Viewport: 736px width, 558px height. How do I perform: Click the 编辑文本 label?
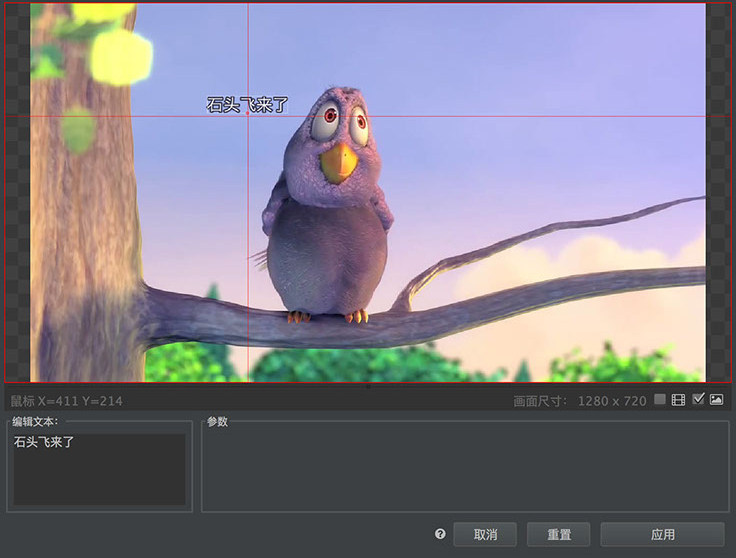[35, 421]
